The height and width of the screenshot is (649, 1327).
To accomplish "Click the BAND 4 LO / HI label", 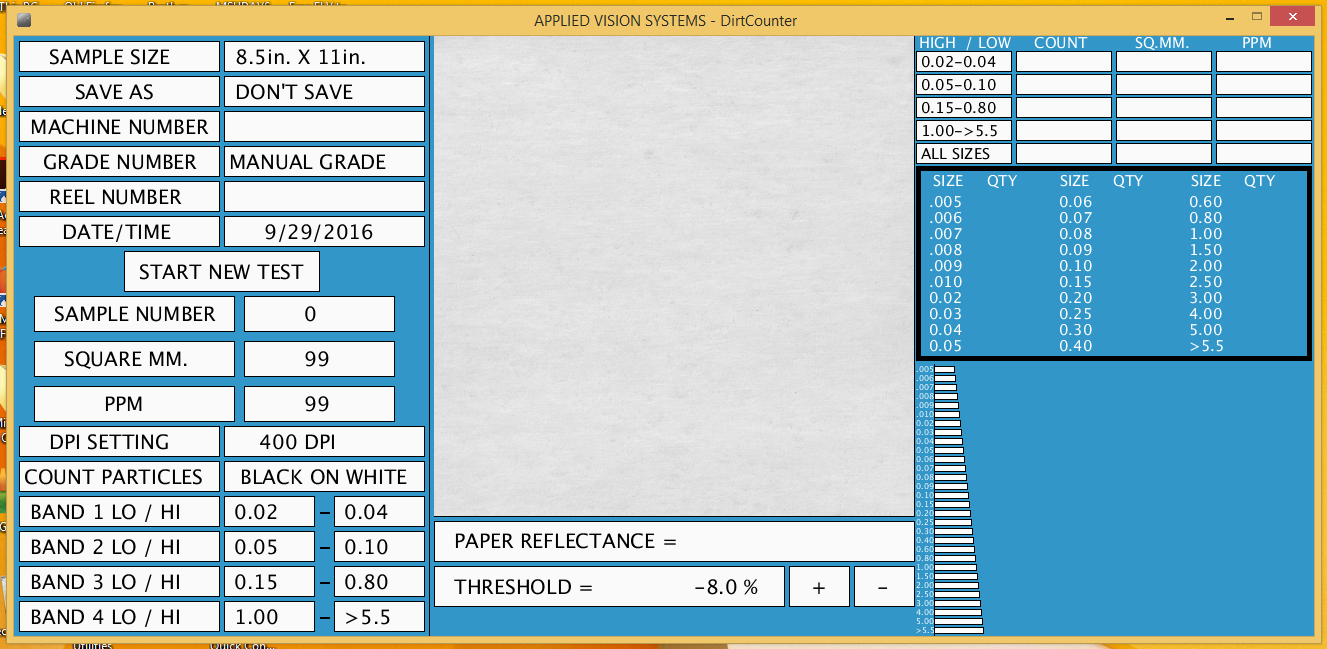I will [x=119, y=617].
